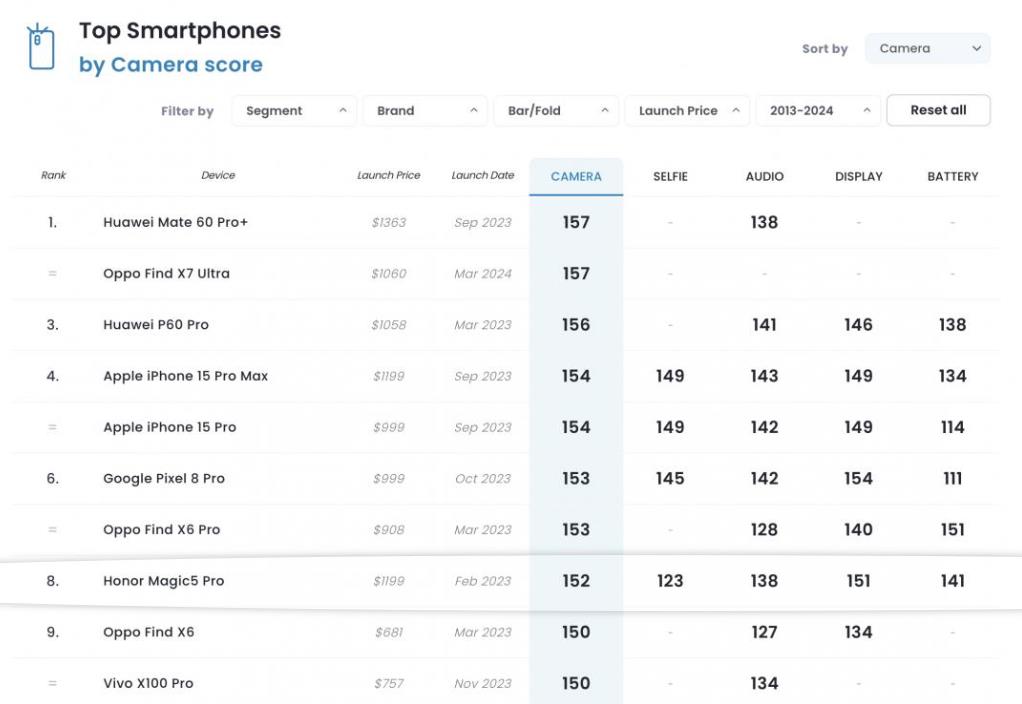Switch to the DISPLAY score tab

[x=858, y=176]
